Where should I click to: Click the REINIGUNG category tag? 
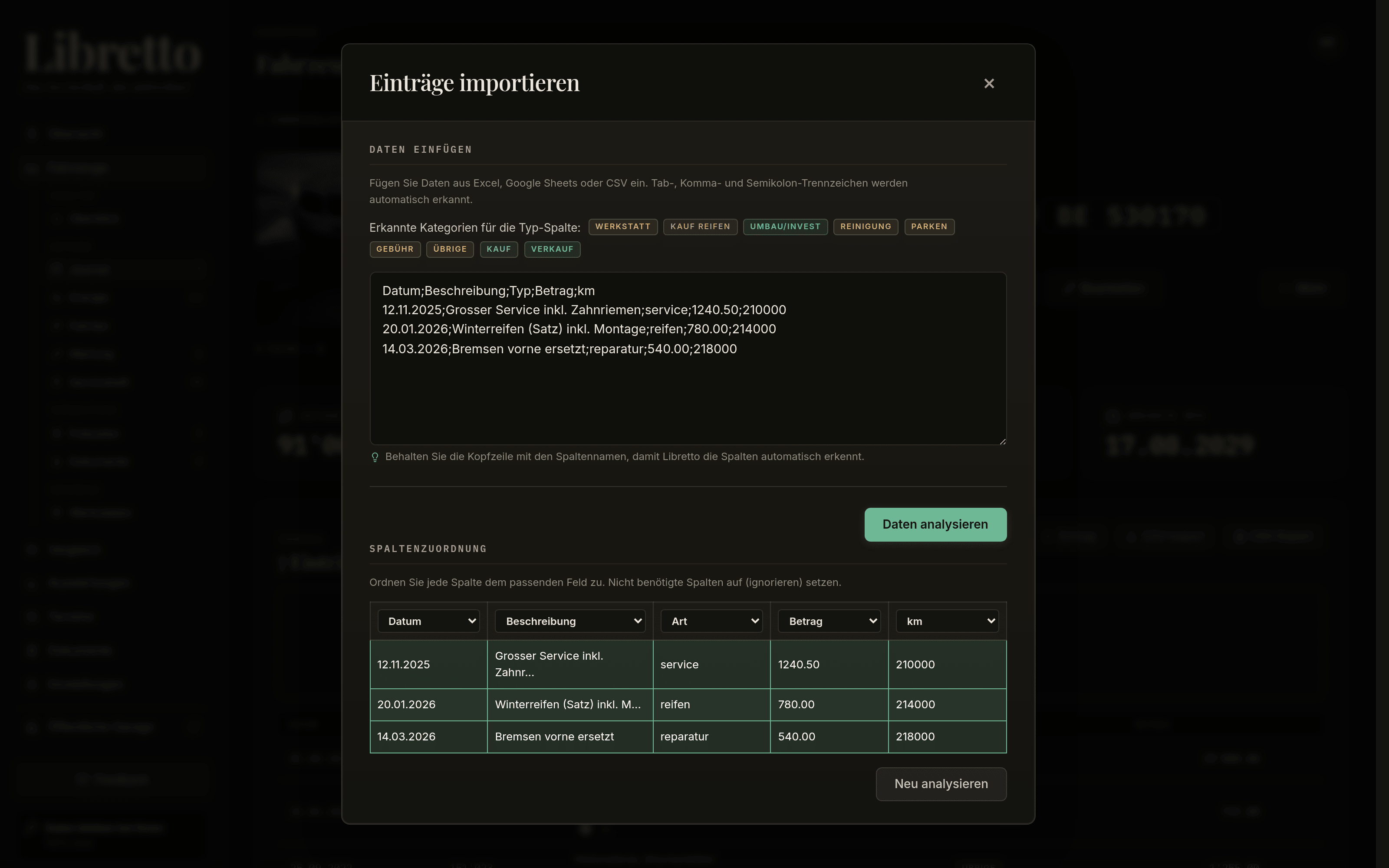pyautogui.click(x=866, y=227)
